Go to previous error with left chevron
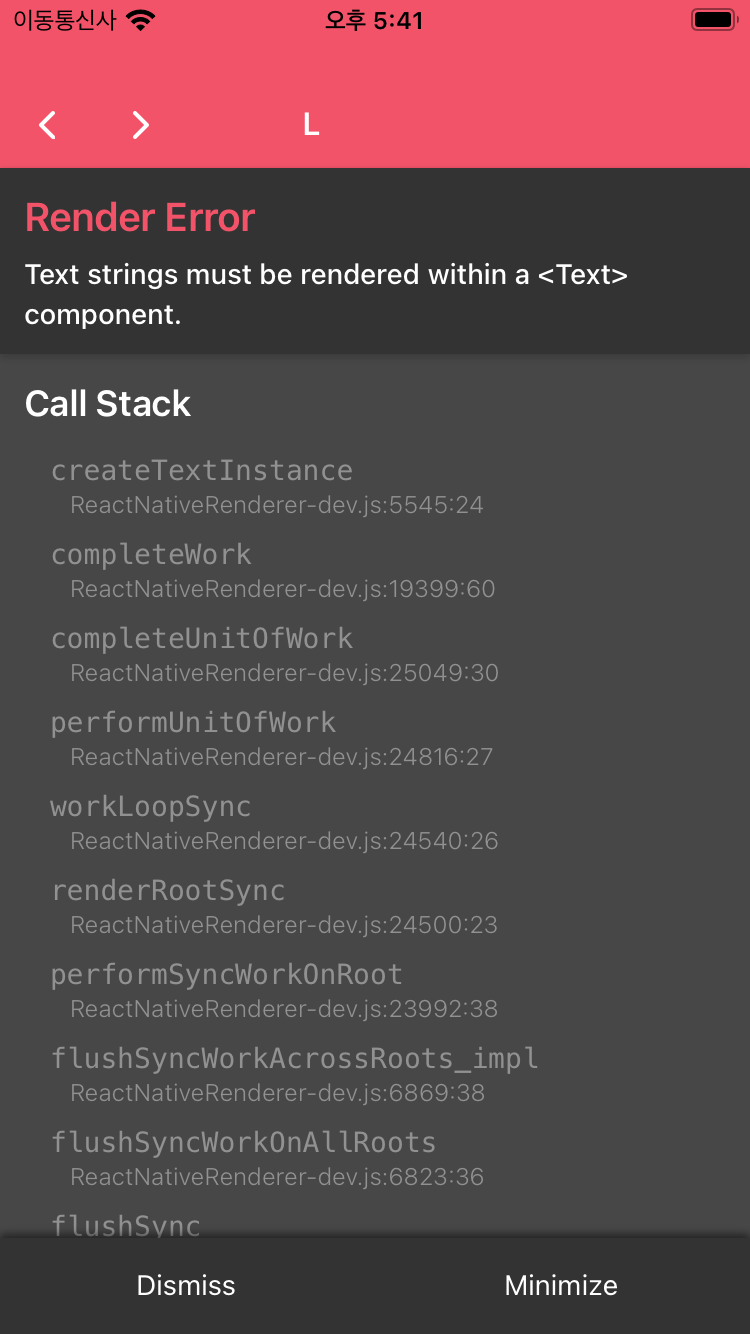This screenshot has width=750, height=1334. coord(47,125)
